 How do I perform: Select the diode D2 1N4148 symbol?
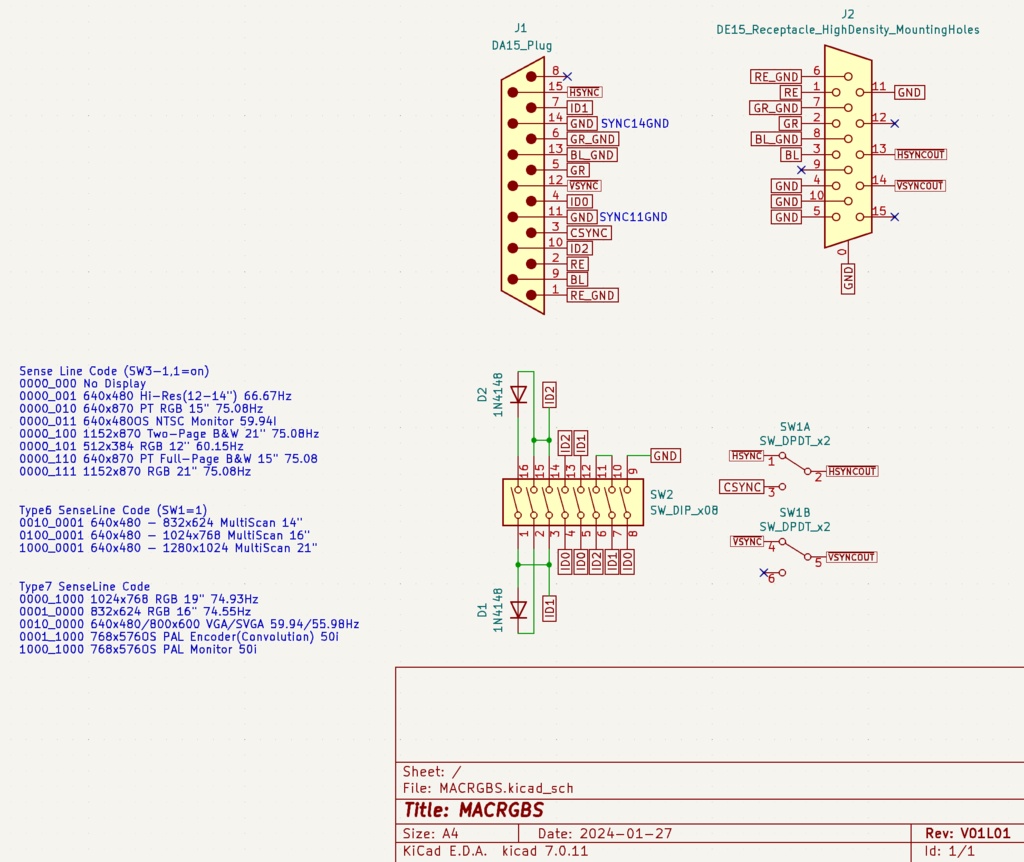click(x=518, y=393)
